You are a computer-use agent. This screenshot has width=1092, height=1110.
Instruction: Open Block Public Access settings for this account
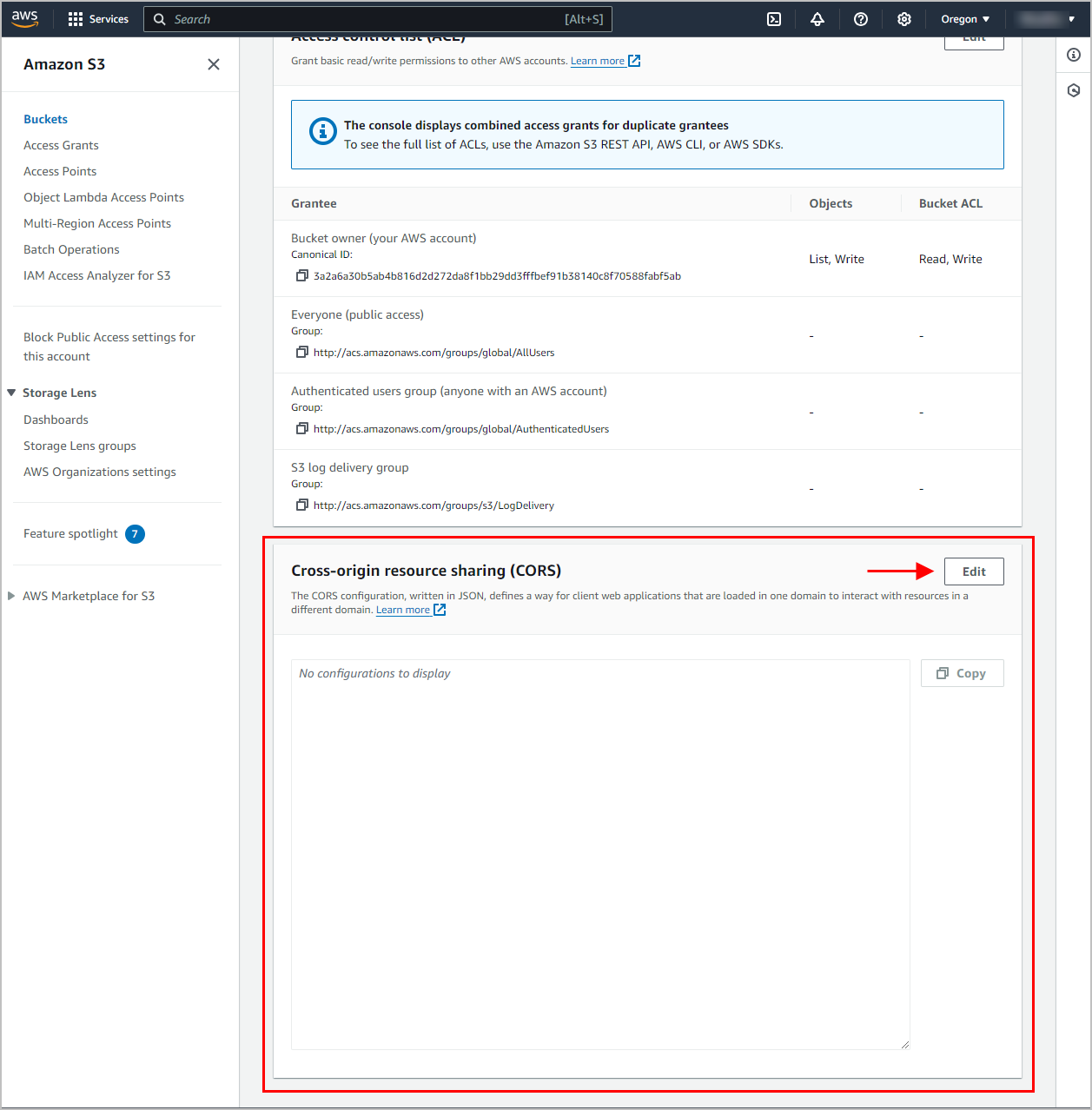(109, 347)
